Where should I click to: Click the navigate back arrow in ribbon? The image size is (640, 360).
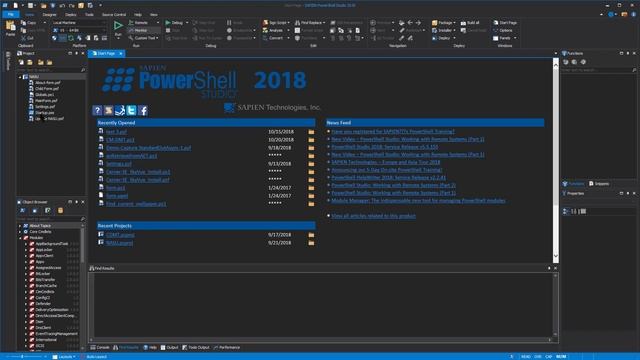coord(410,23)
